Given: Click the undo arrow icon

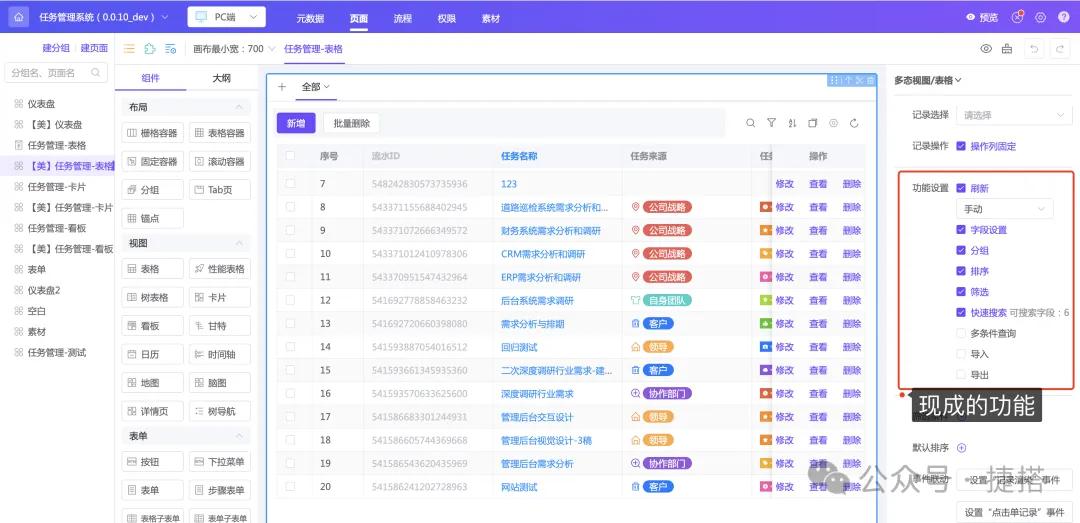Looking at the screenshot, I should [1034, 48].
